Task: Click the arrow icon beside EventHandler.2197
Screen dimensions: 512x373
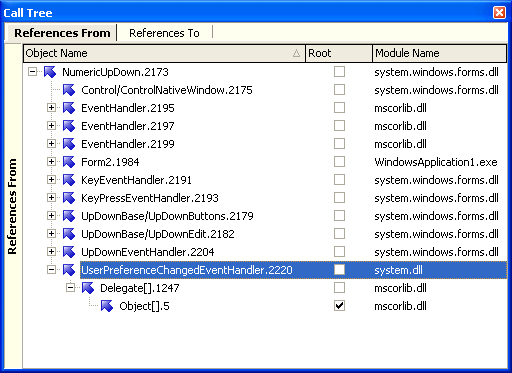Action: pos(69,126)
